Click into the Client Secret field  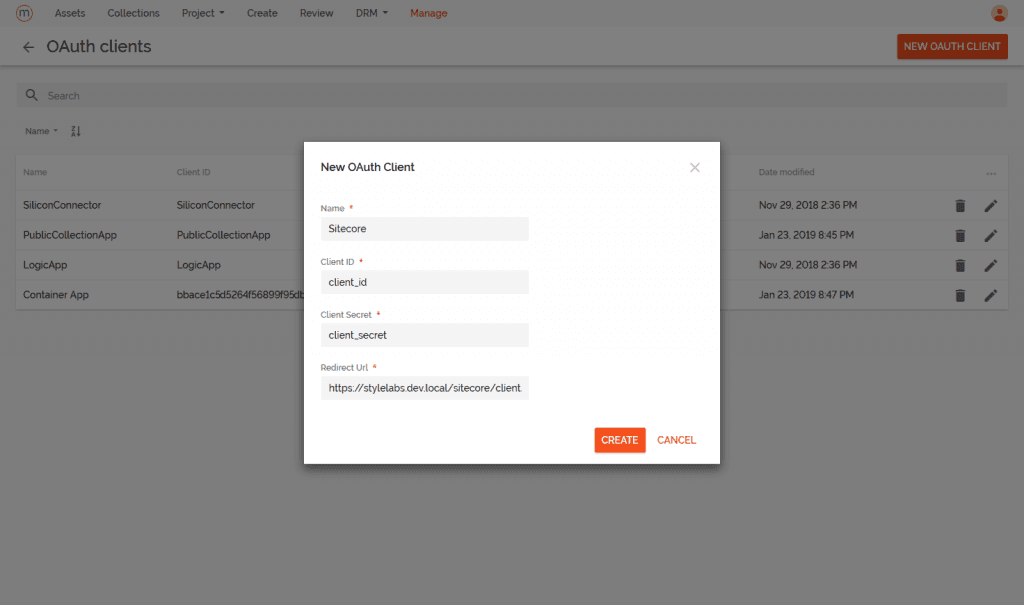click(424, 335)
